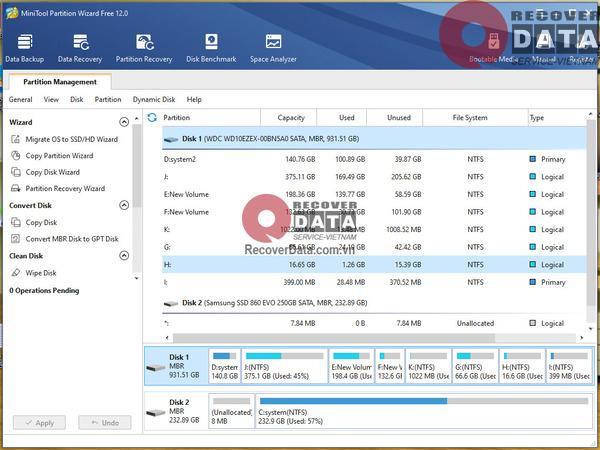Click the Partition Recovery Wizard icon

(x=15, y=188)
